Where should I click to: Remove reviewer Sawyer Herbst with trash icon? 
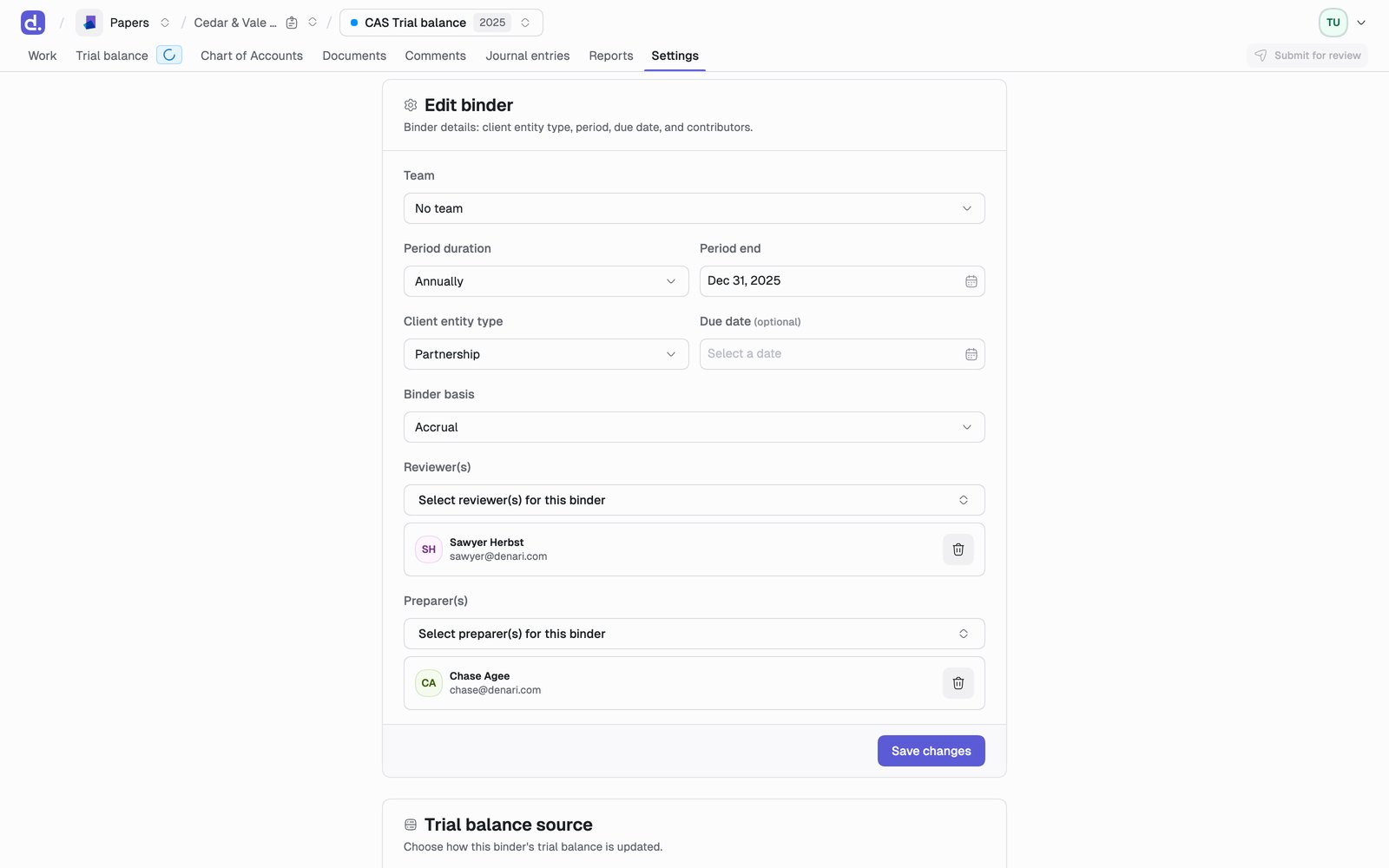(x=958, y=549)
